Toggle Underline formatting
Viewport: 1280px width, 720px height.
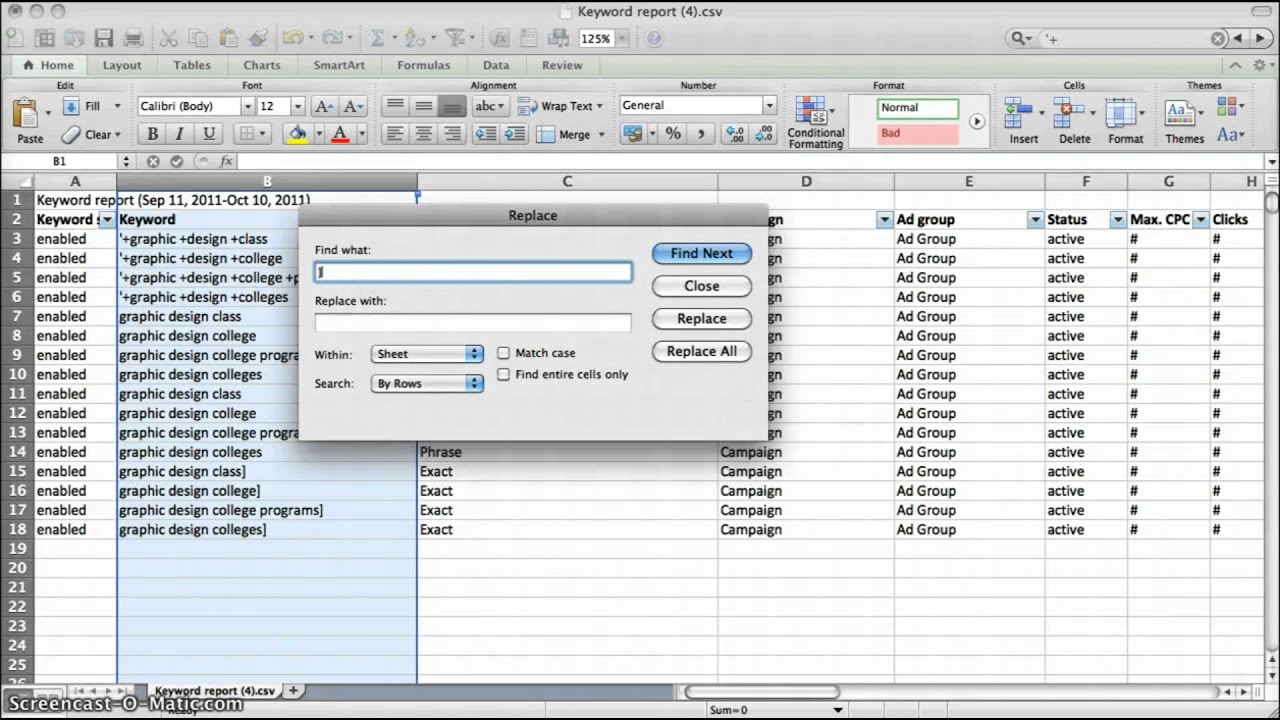[x=209, y=134]
